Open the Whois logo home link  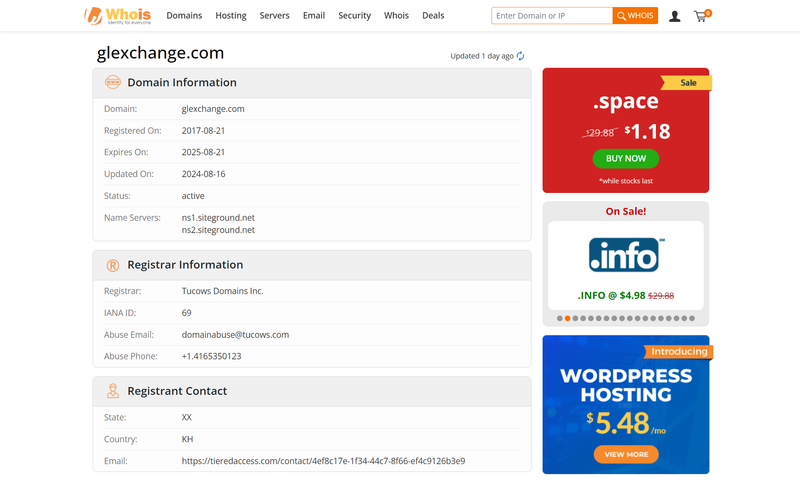coord(118,16)
